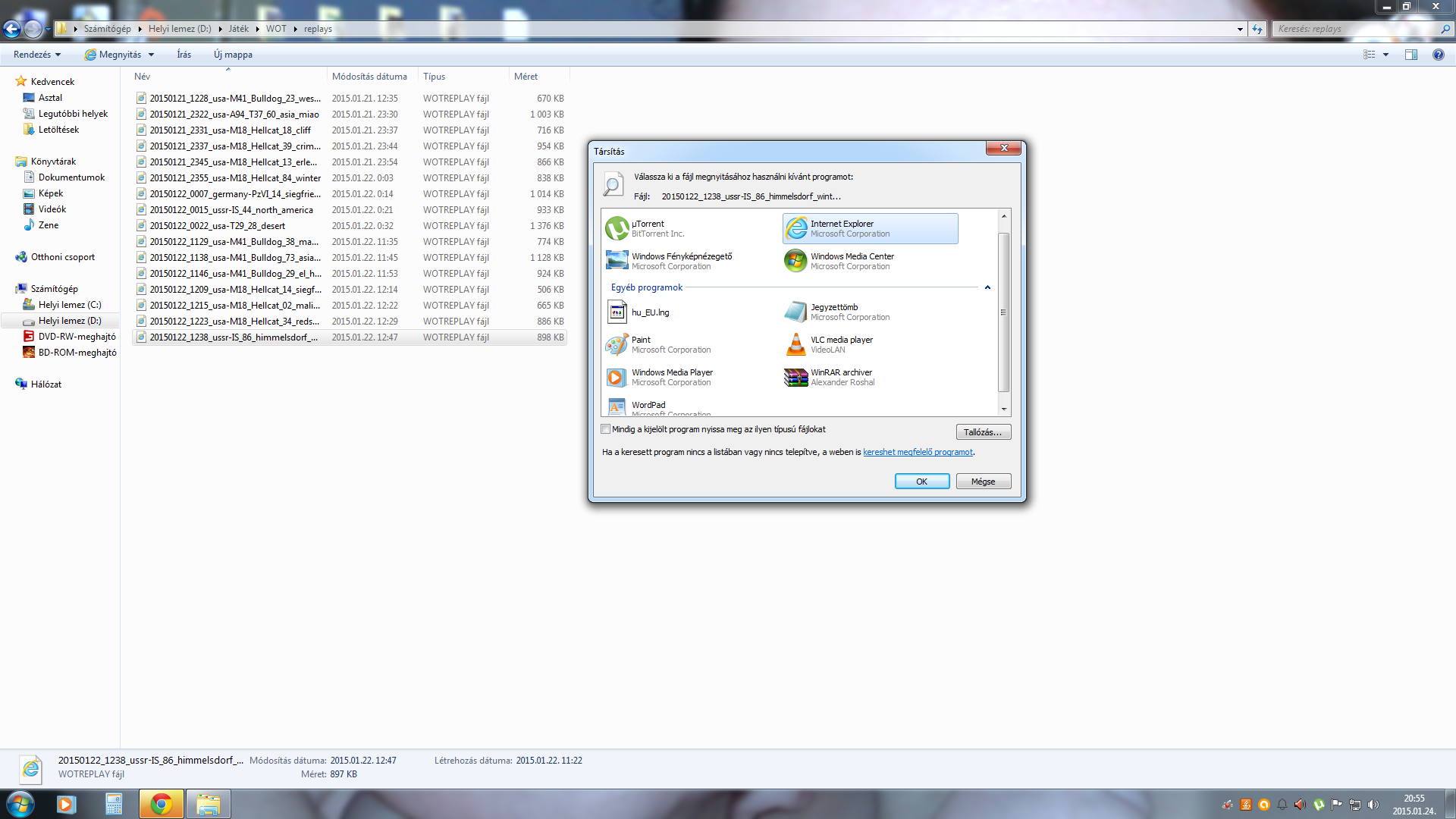1456x819 pixels.
Task: Open the view options dropdown arrow
Action: point(1385,55)
